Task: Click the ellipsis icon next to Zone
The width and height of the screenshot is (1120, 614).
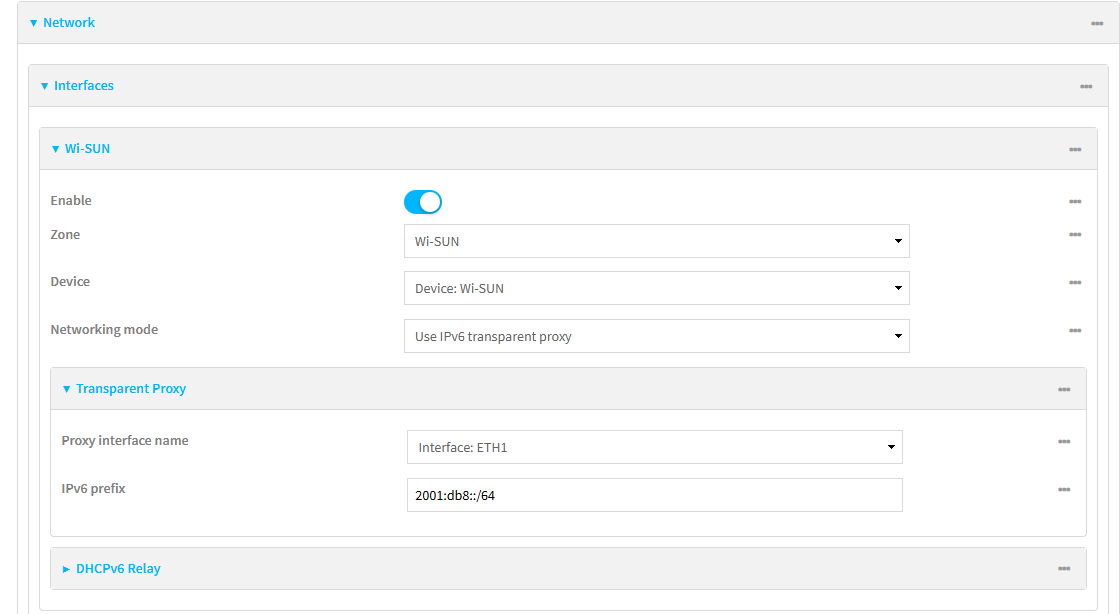Action: (1075, 235)
